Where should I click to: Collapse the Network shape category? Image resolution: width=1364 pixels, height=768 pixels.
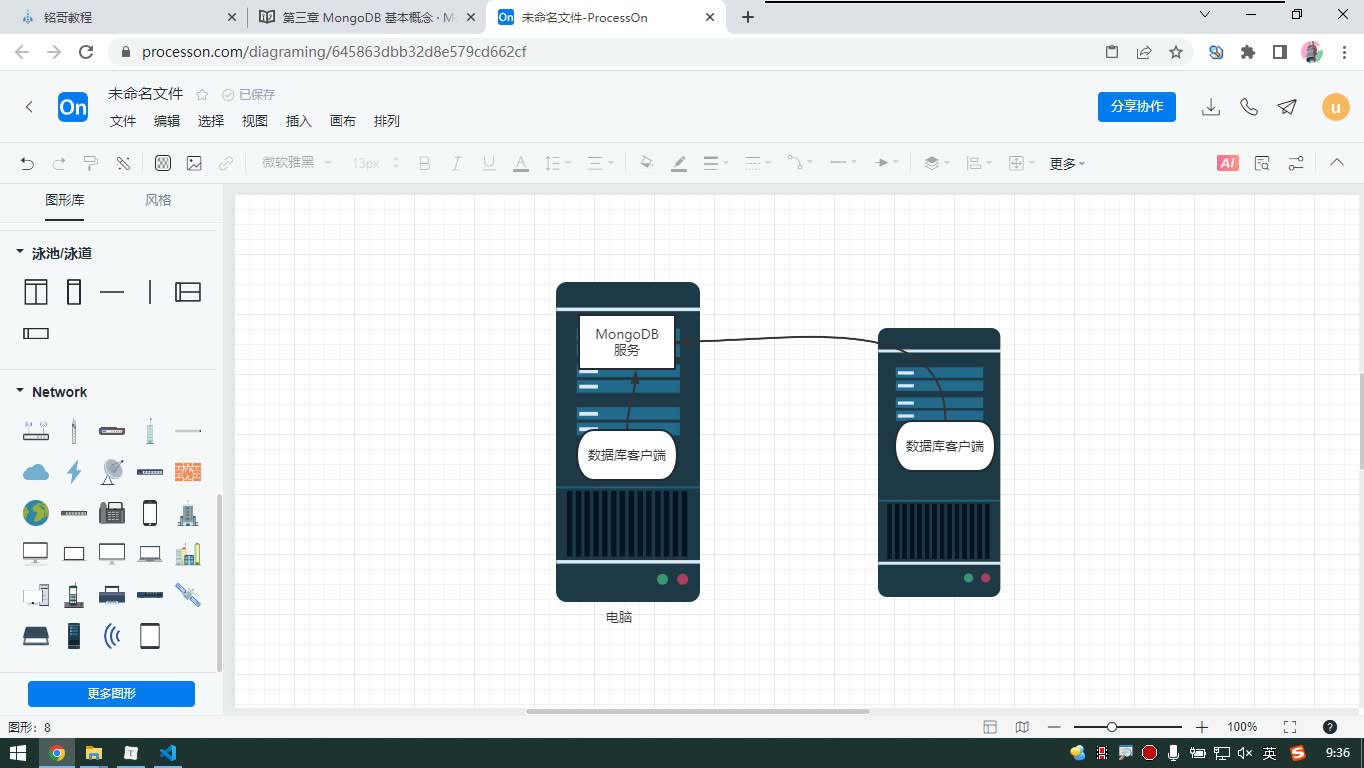pos(19,391)
